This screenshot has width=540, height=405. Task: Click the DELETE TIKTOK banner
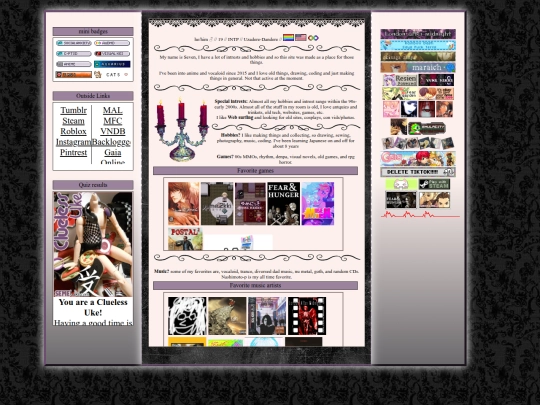(x=418, y=172)
